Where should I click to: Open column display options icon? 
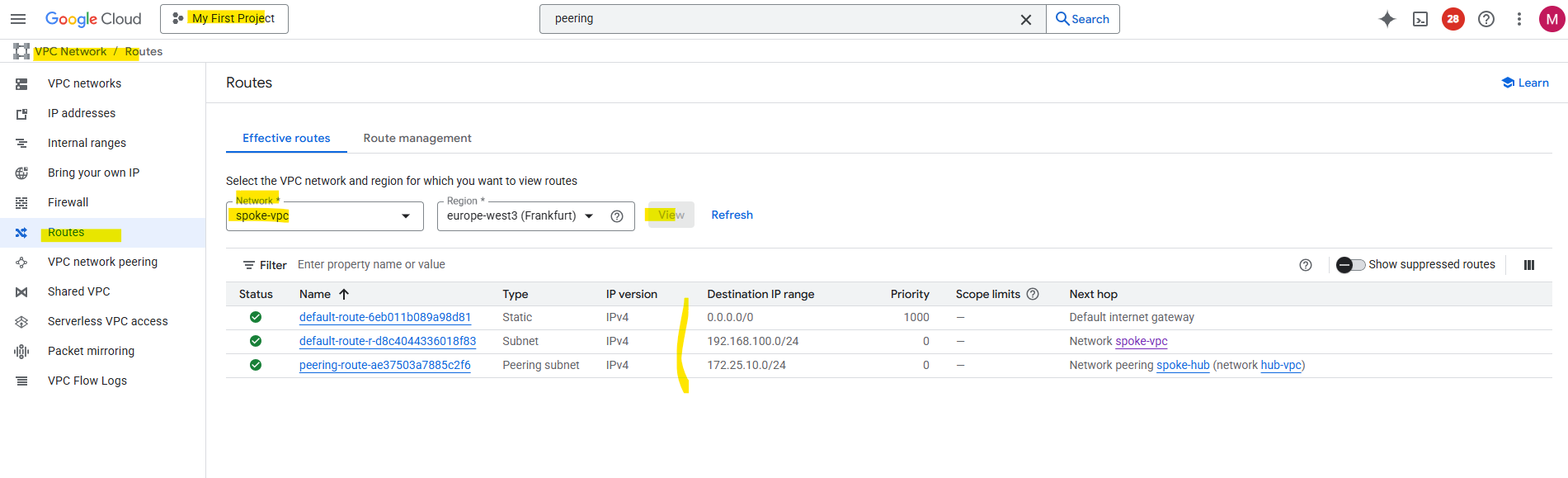(x=1528, y=265)
